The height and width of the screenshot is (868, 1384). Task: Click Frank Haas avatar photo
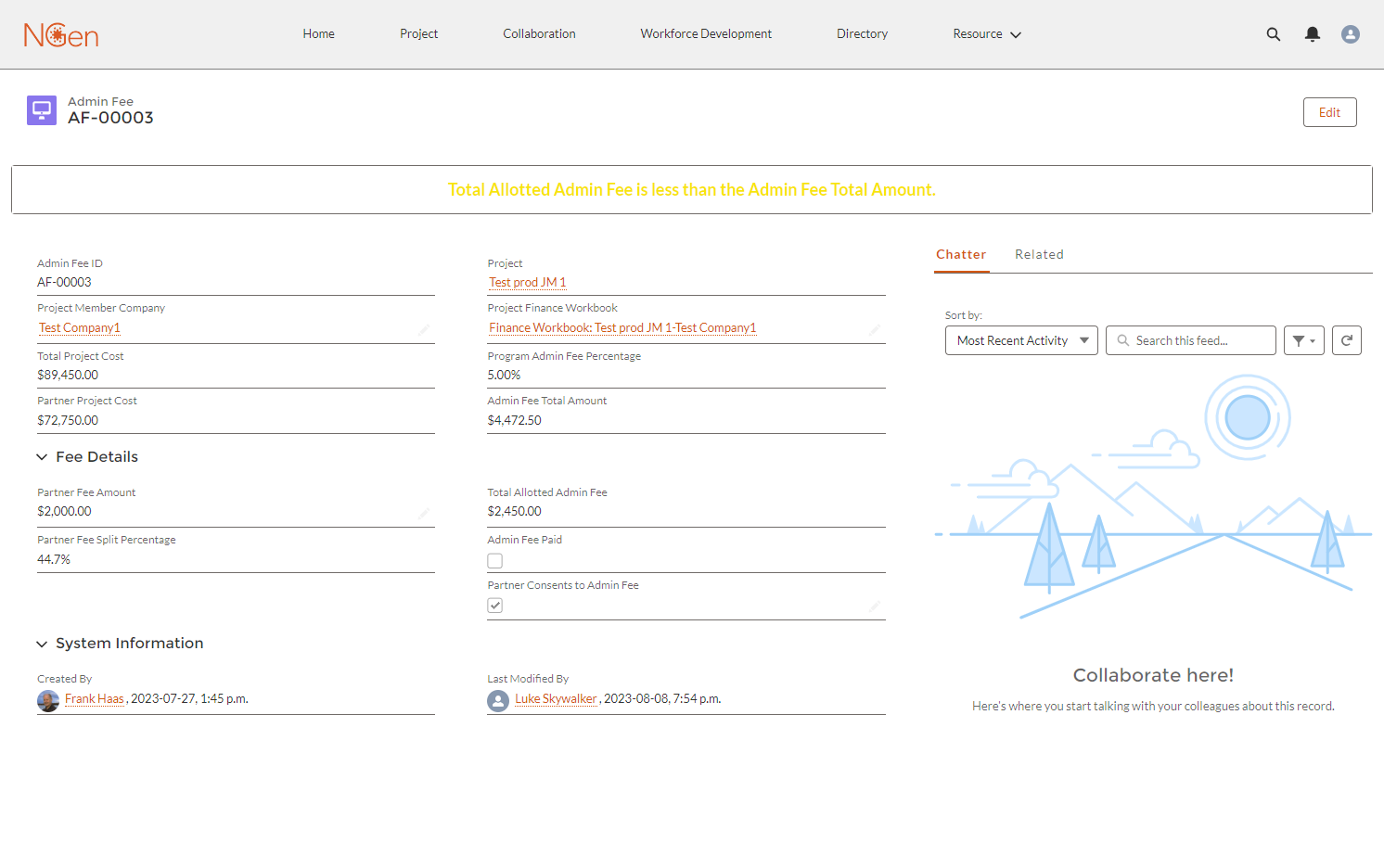pos(48,701)
